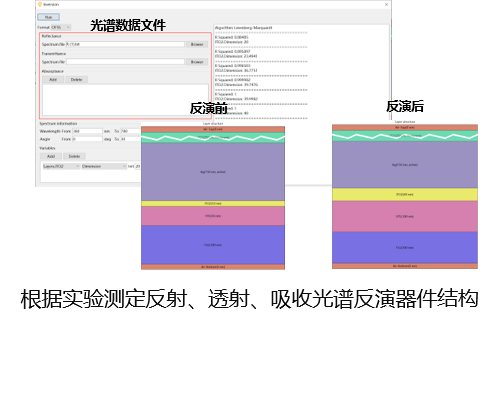The image size is (499, 394).
Task: Select the blue layer after inversion
Action: pos(405,248)
